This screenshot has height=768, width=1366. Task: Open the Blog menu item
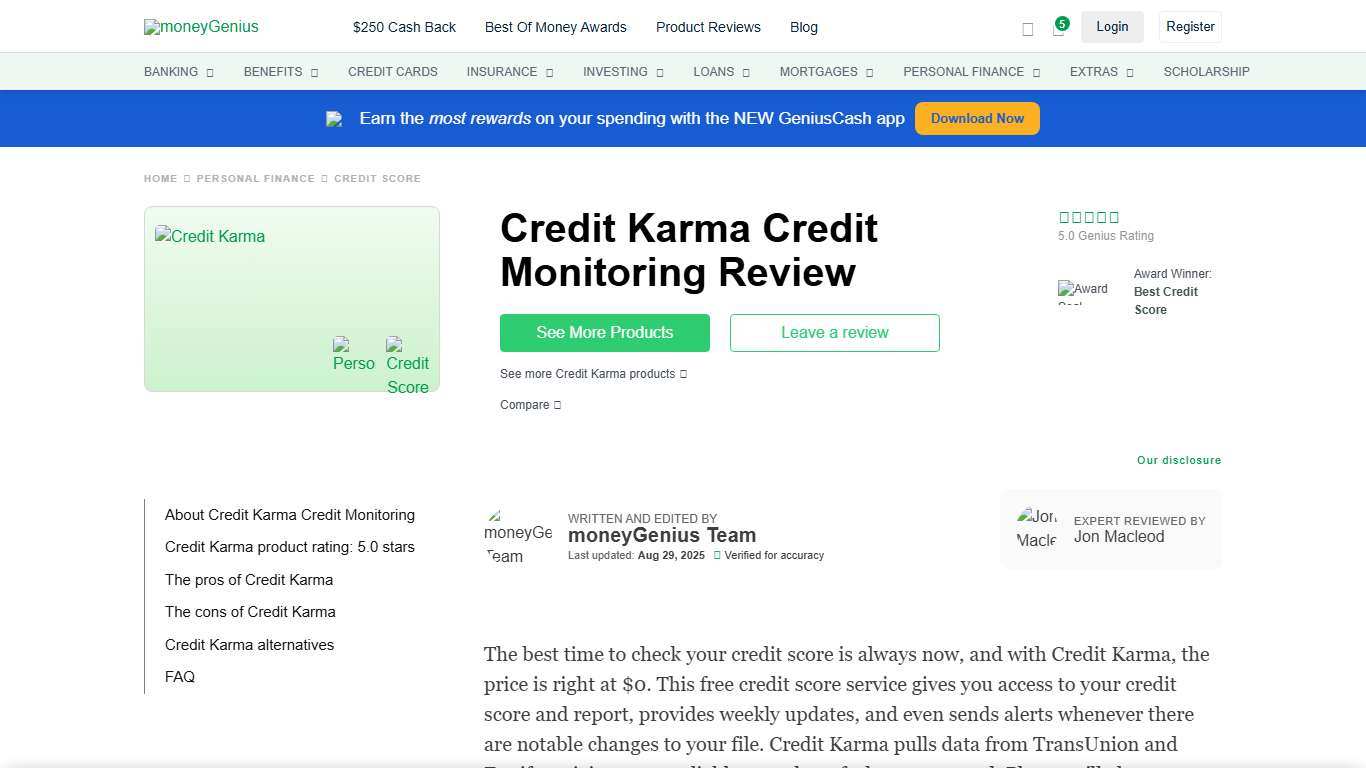(804, 27)
